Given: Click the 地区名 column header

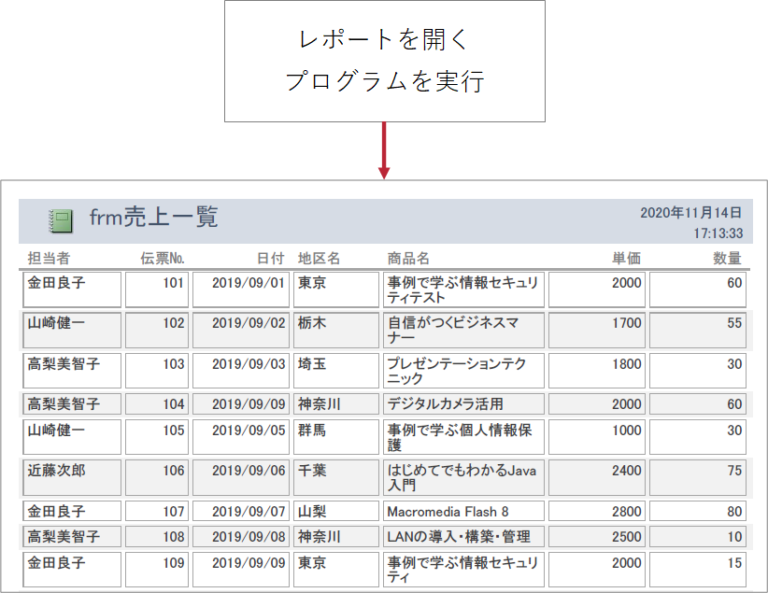Looking at the screenshot, I should coord(319,258).
